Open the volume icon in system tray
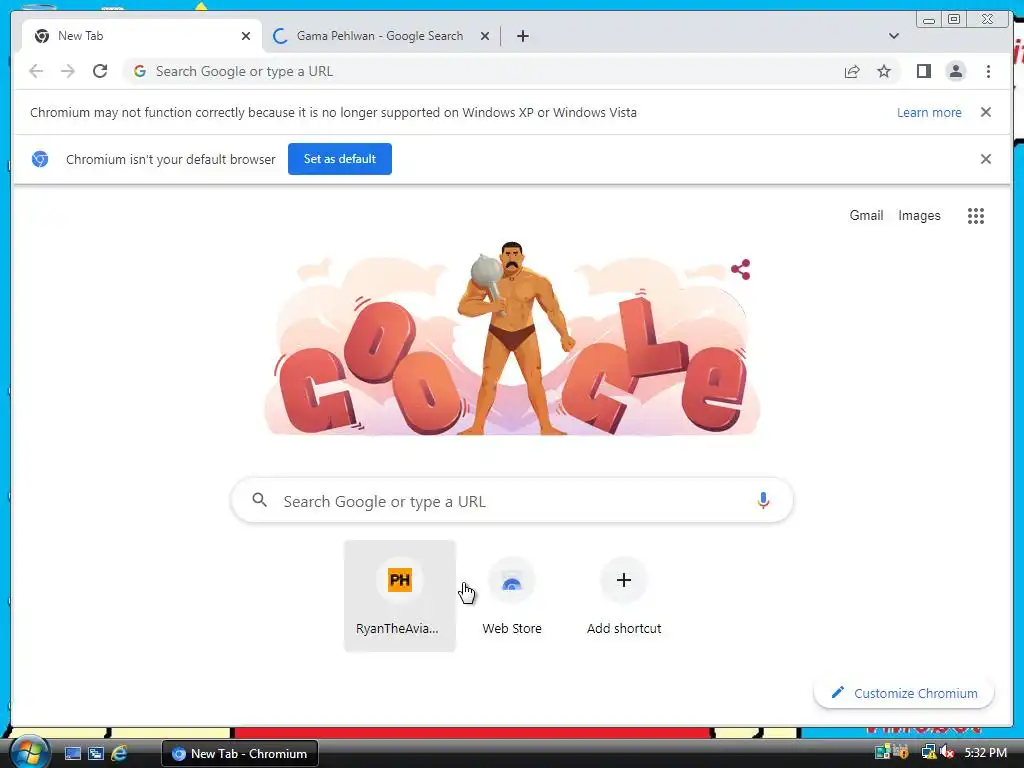This screenshot has height=768, width=1024. coord(947,752)
